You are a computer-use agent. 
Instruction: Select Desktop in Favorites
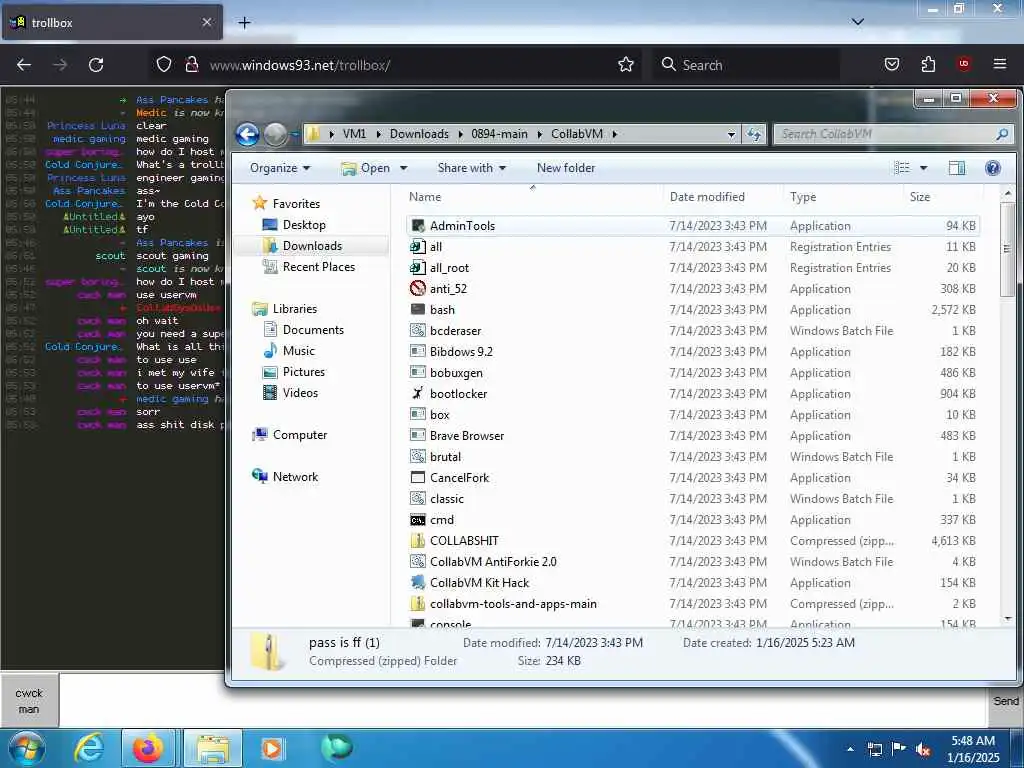304,225
